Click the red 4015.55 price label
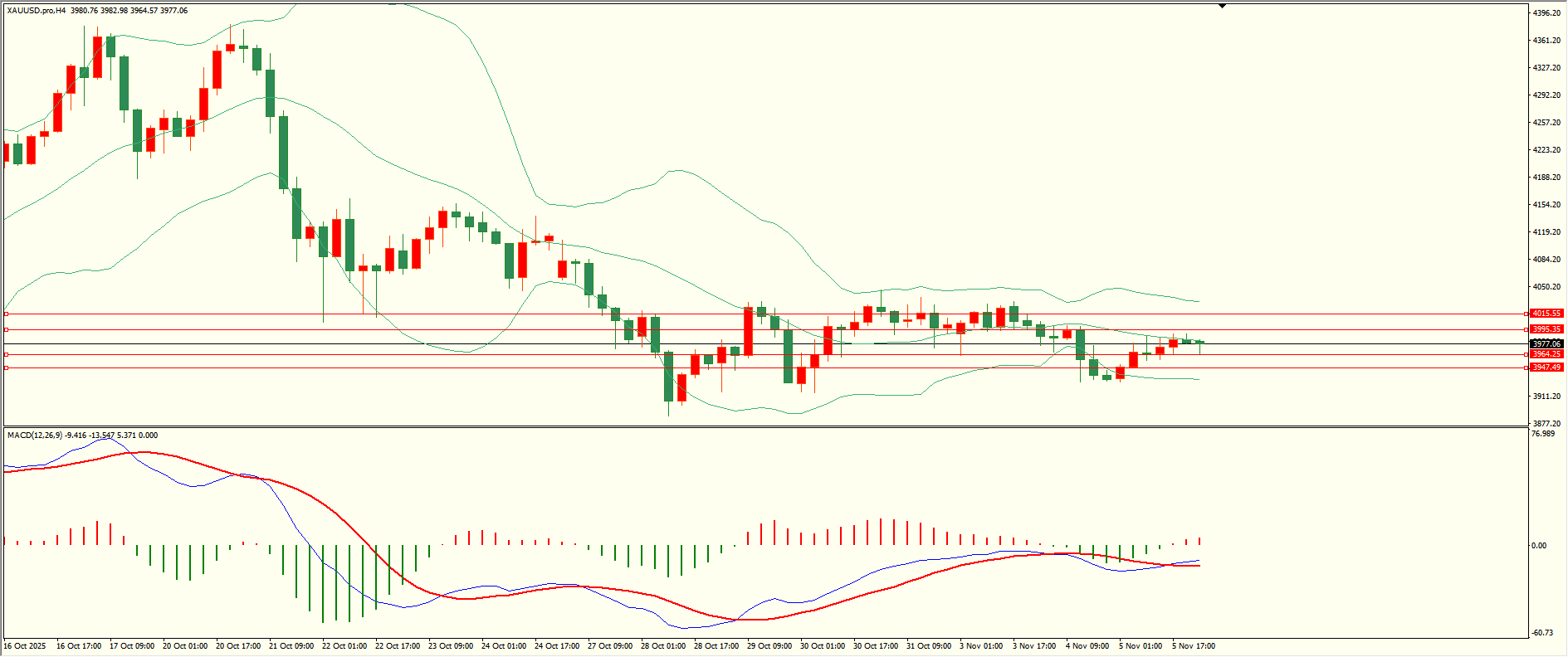Screen dimensions: 1568x657 point(1546,314)
